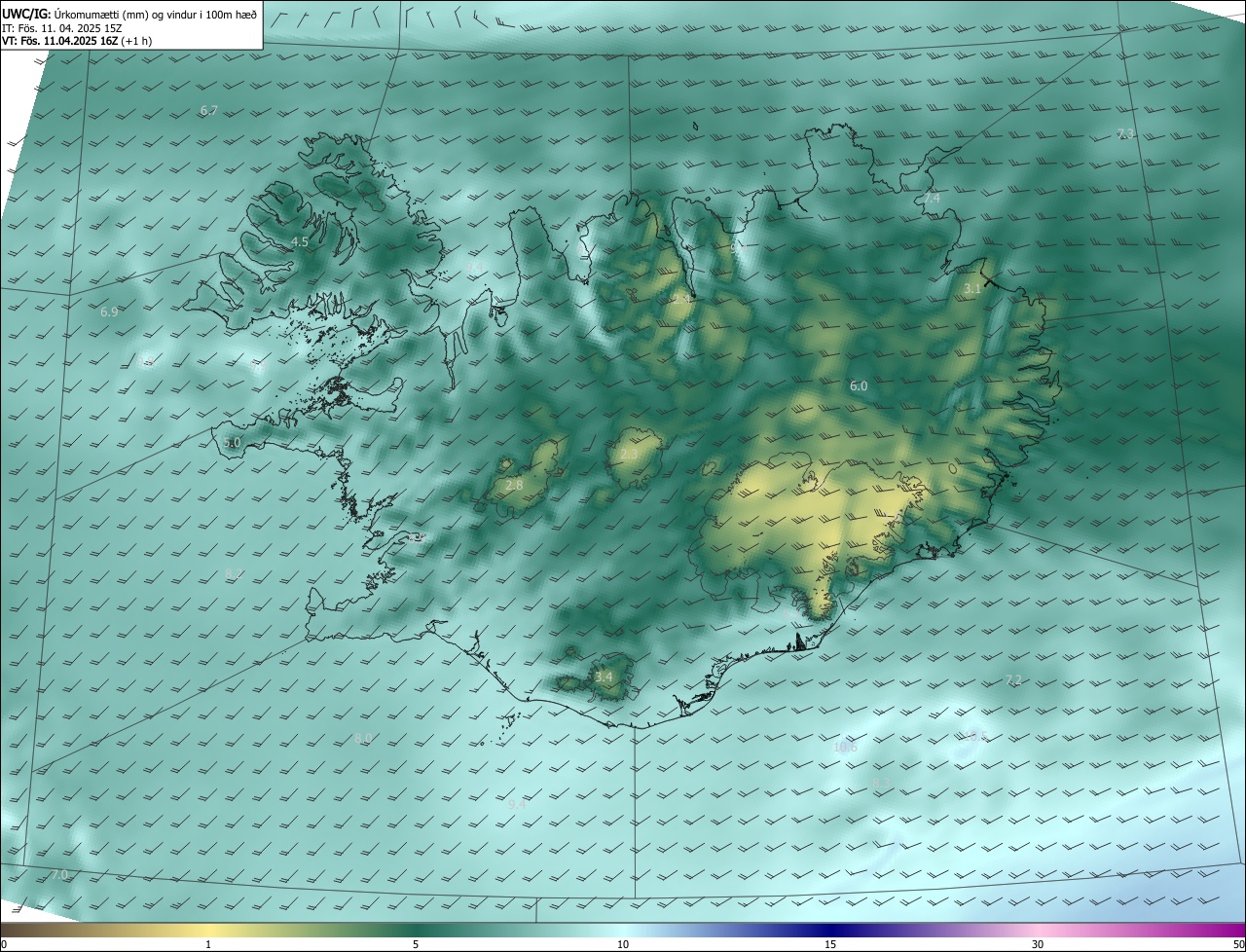The height and width of the screenshot is (952, 1246).
Task: Click the 2.3 value on the map
Action: [x=629, y=455]
